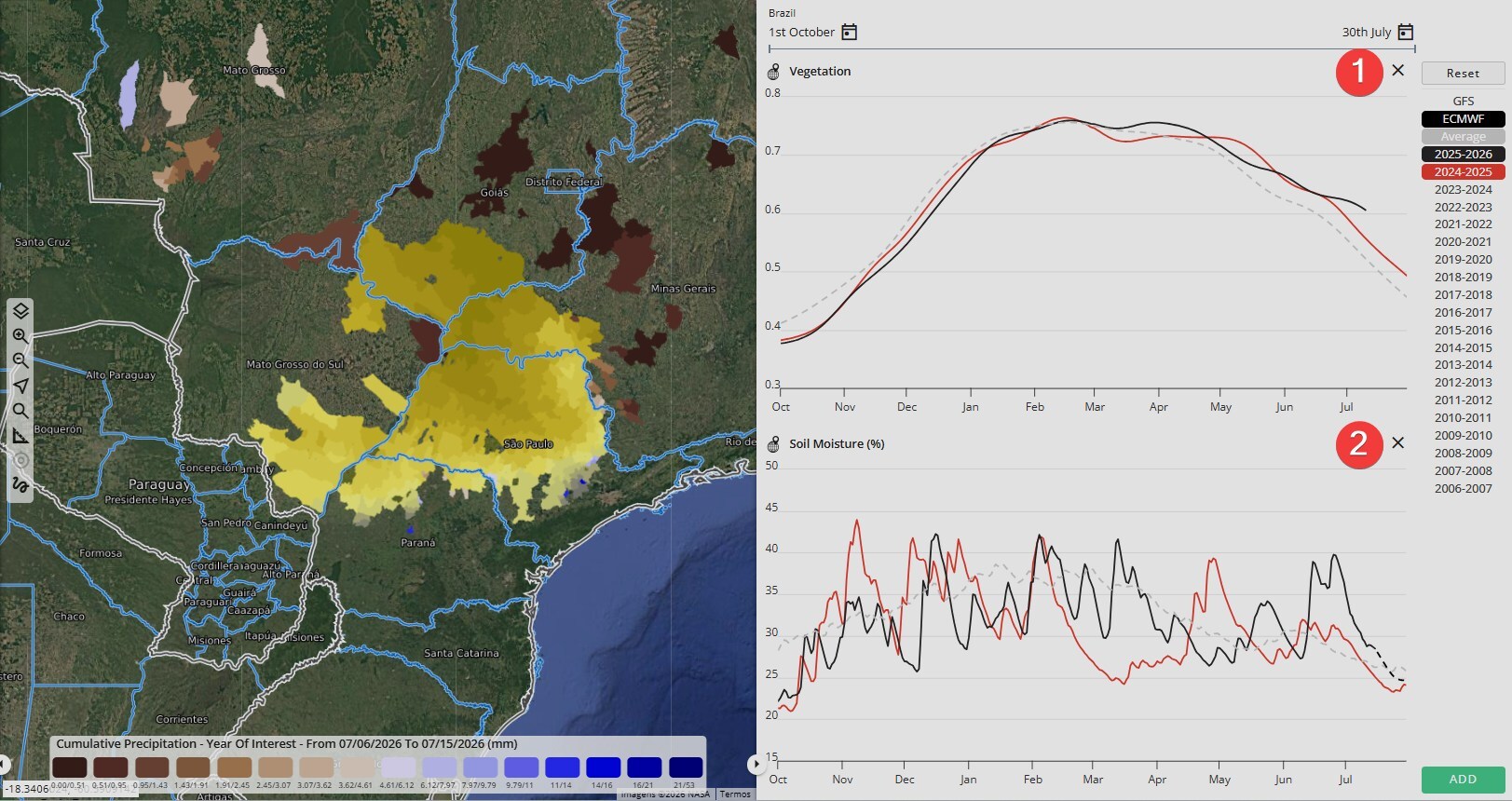Screen dimensions: 1512x801
Task: Select the measure ruler tool
Action: (x=20, y=436)
